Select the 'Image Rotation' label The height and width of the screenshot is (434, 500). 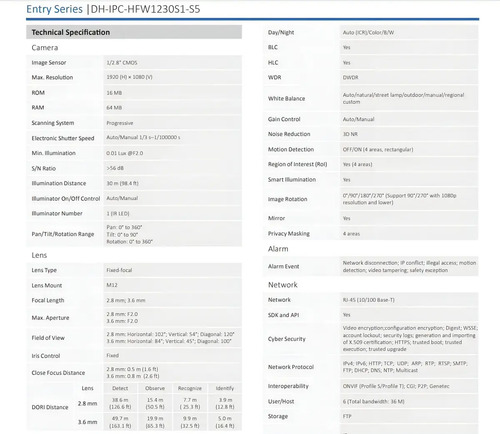coord(288,199)
